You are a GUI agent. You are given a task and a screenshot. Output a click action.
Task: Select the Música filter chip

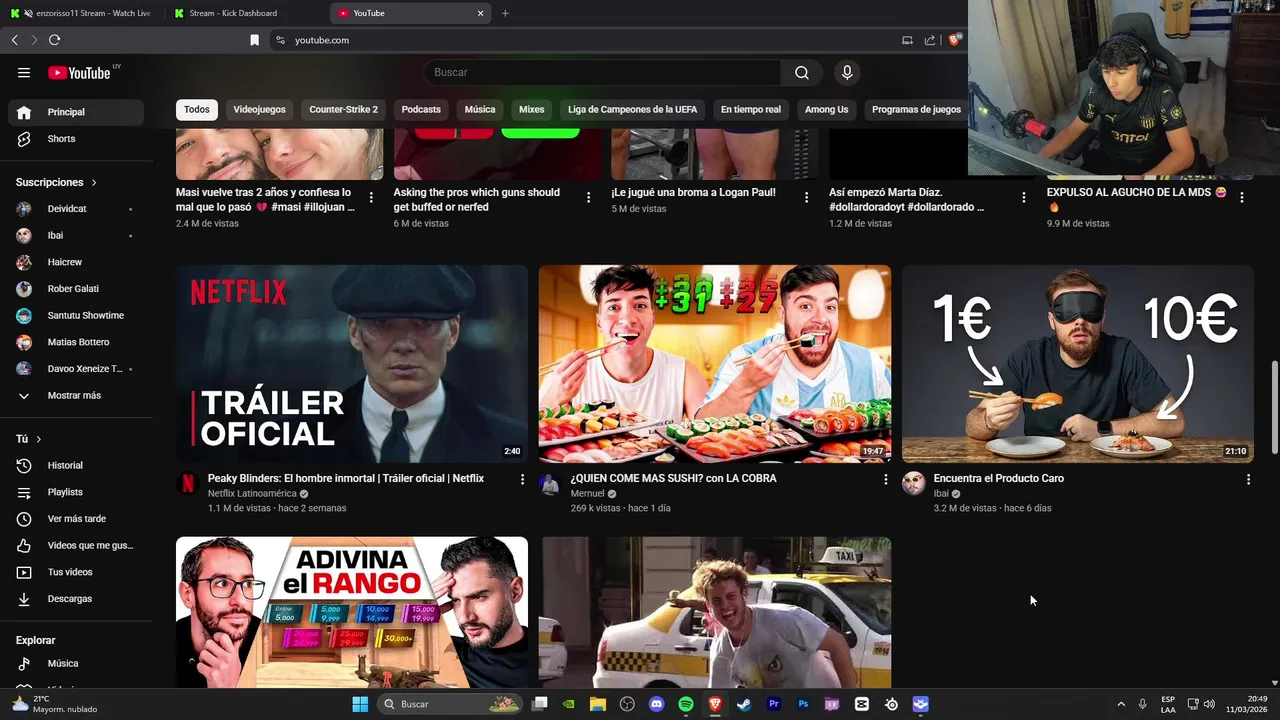pyautogui.click(x=480, y=109)
